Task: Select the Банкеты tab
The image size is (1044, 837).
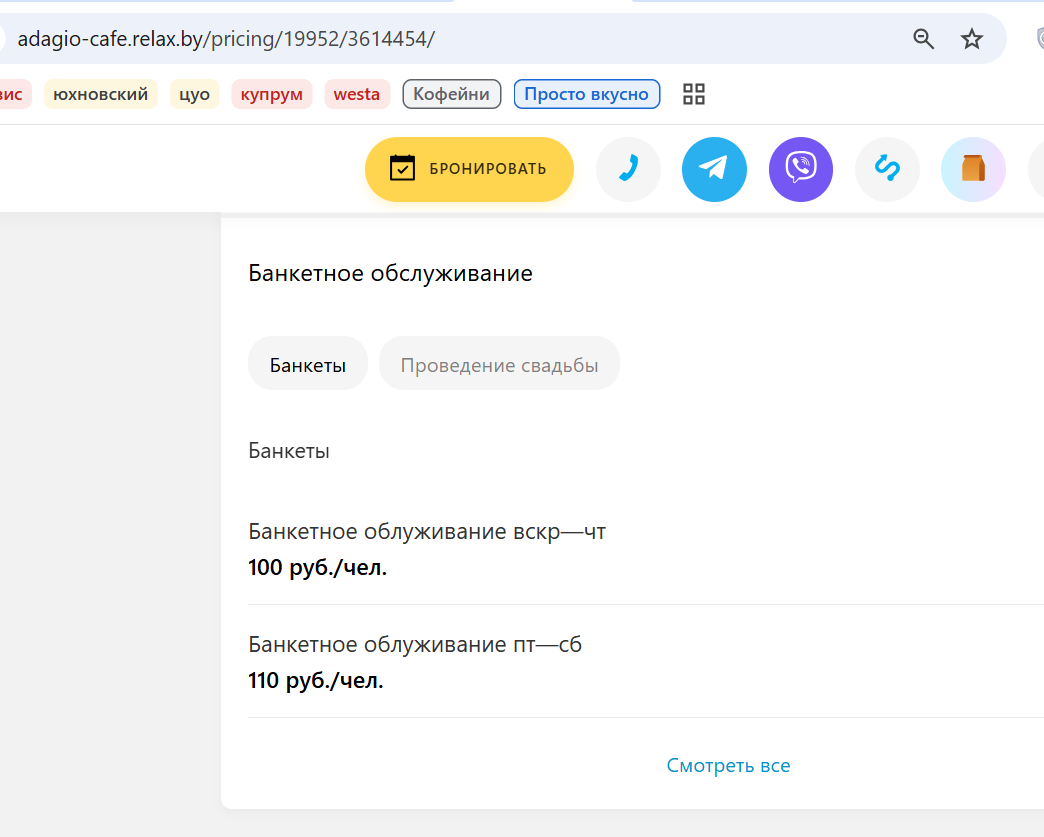Action: 308,364
